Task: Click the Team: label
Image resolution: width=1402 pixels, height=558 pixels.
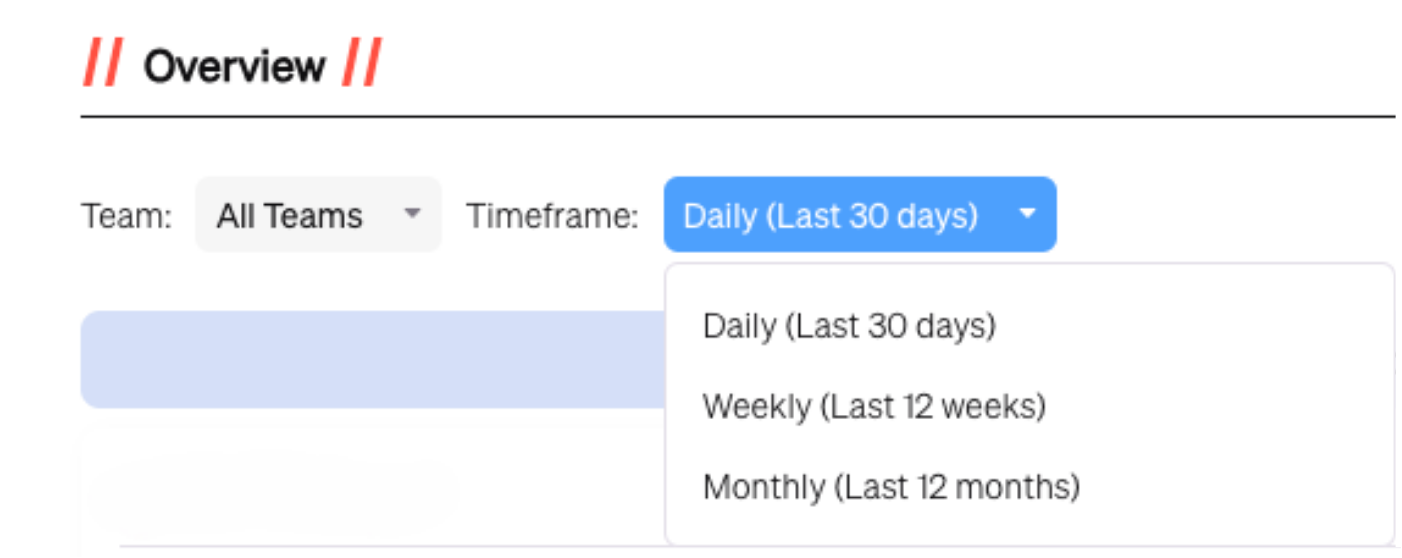Action: [x=126, y=216]
